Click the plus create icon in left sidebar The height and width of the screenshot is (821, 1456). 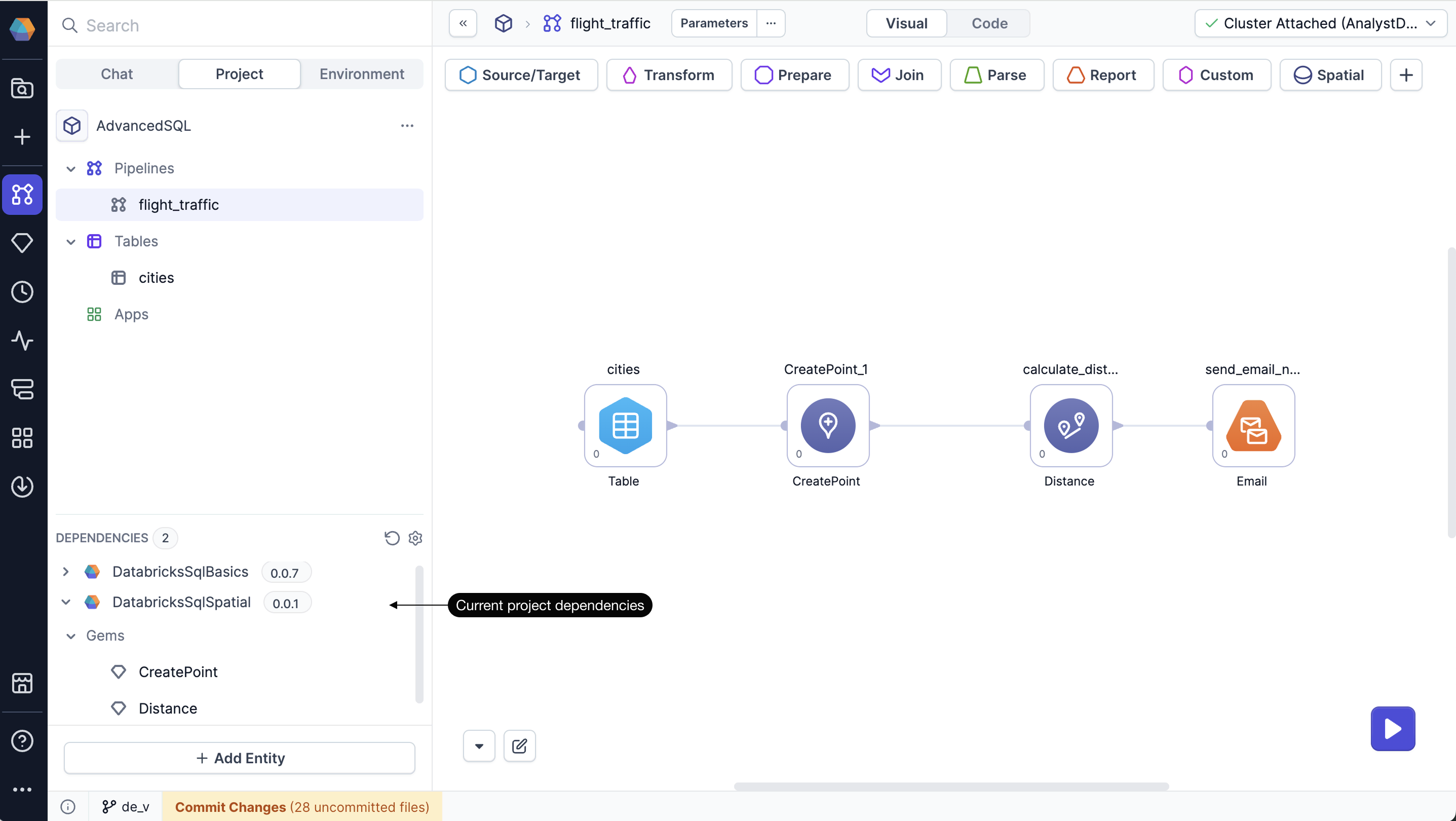pos(22,137)
